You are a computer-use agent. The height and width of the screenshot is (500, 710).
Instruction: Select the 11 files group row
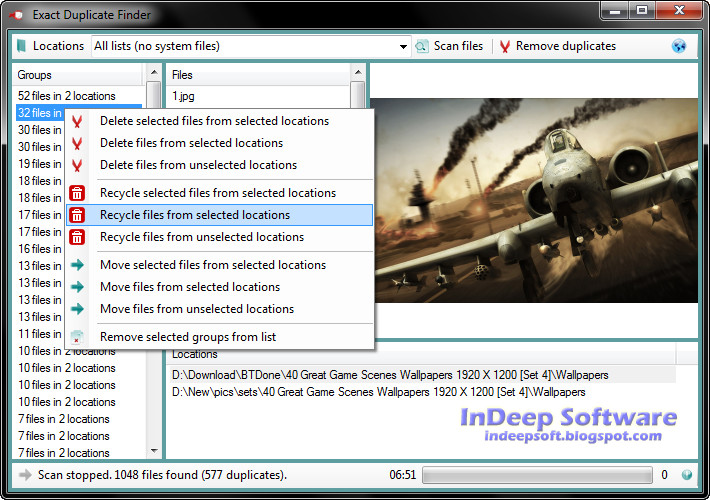click(x=40, y=334)
